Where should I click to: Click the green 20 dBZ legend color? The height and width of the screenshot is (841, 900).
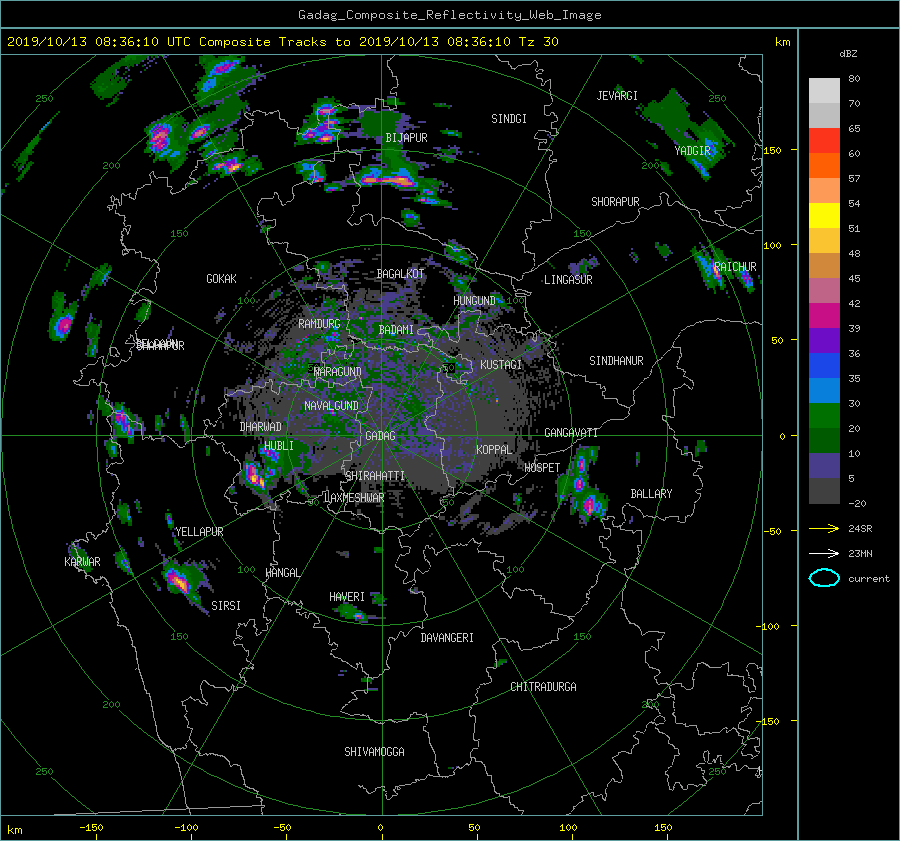tap(824, 415)
